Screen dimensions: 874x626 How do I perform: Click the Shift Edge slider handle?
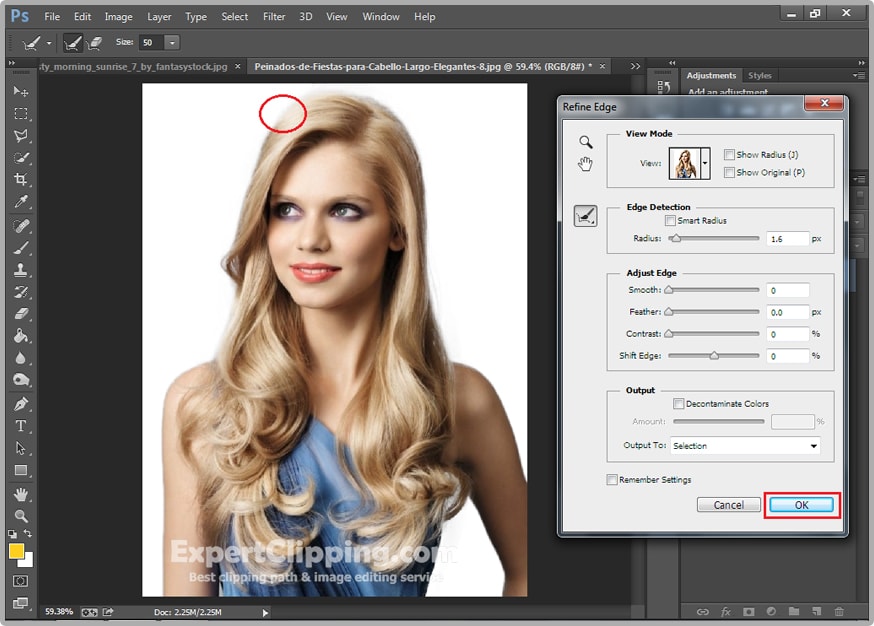pyautogui.click(x=714, y=356)
